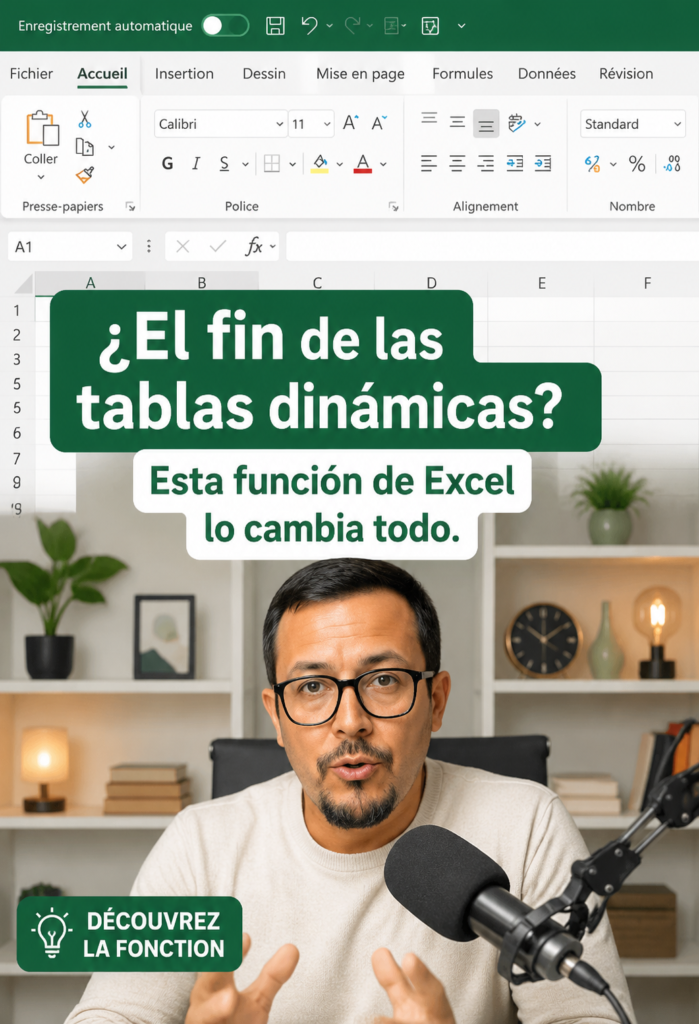This screenshot has height=1024, width=699.
Task: Increase font size with larger A icon
Action: [351, 123]
